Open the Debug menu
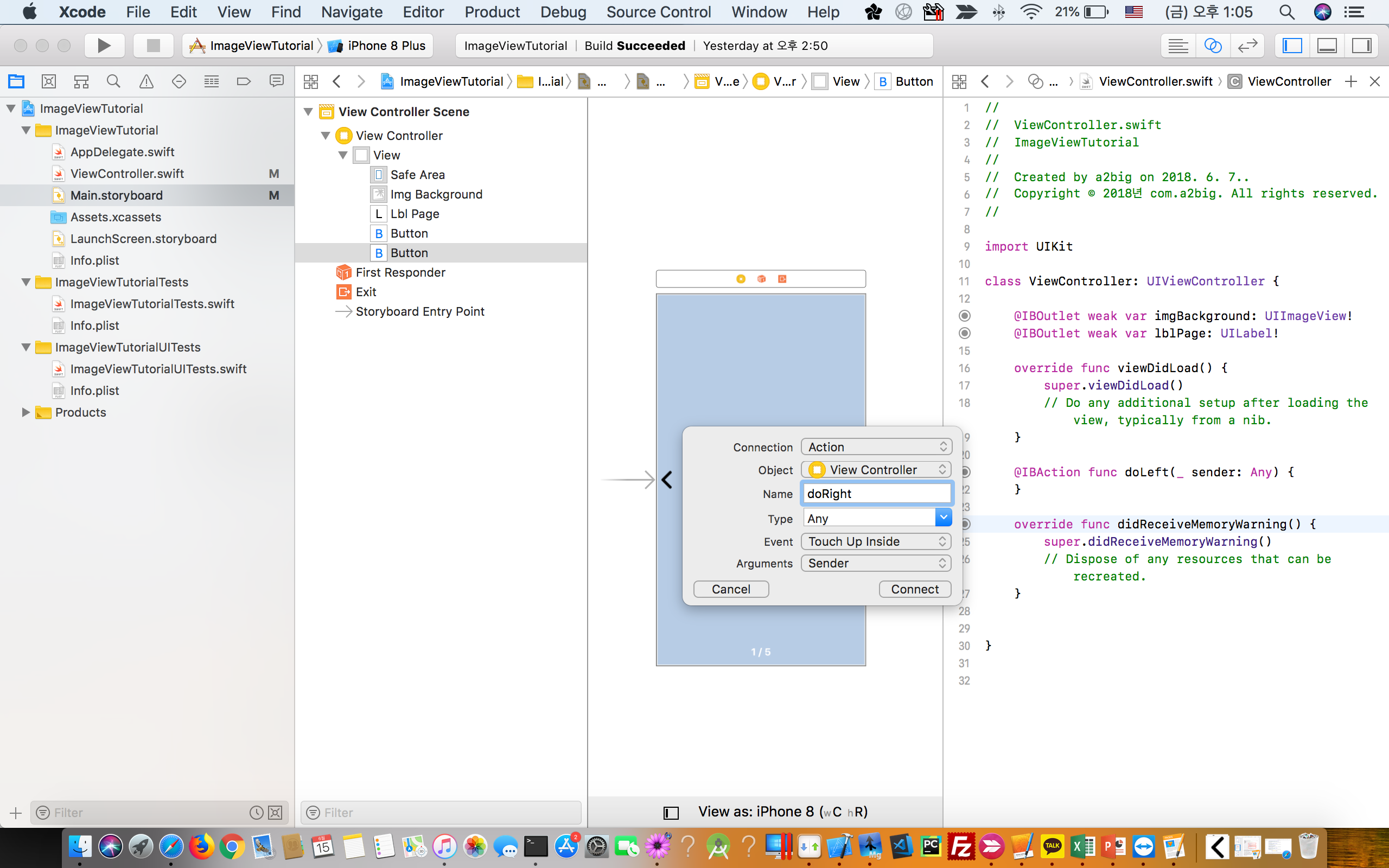This screenshot has height=868, width=1389. tap(563, 11)
